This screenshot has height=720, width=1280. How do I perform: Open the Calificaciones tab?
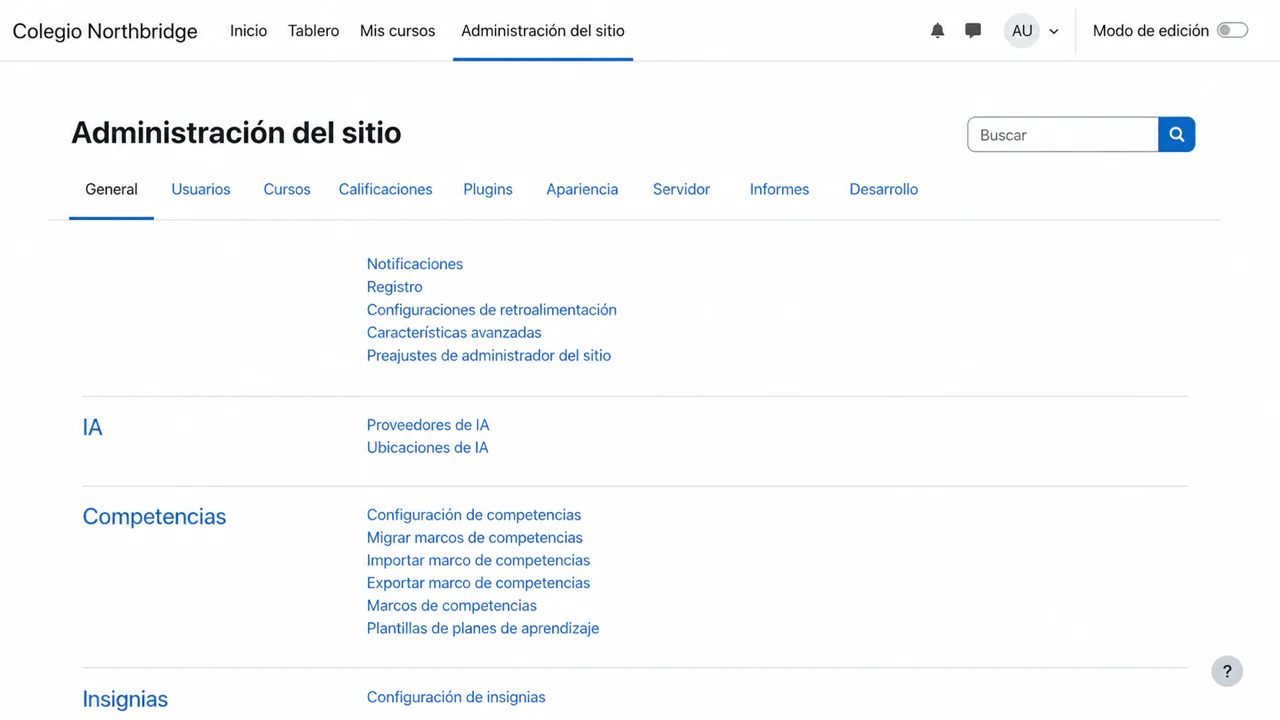(x=386, y=189)
